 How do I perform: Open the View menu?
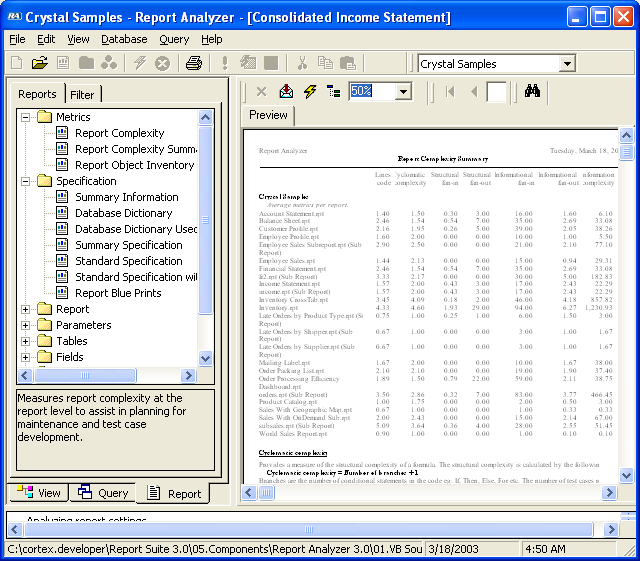[x=78, y=39]
